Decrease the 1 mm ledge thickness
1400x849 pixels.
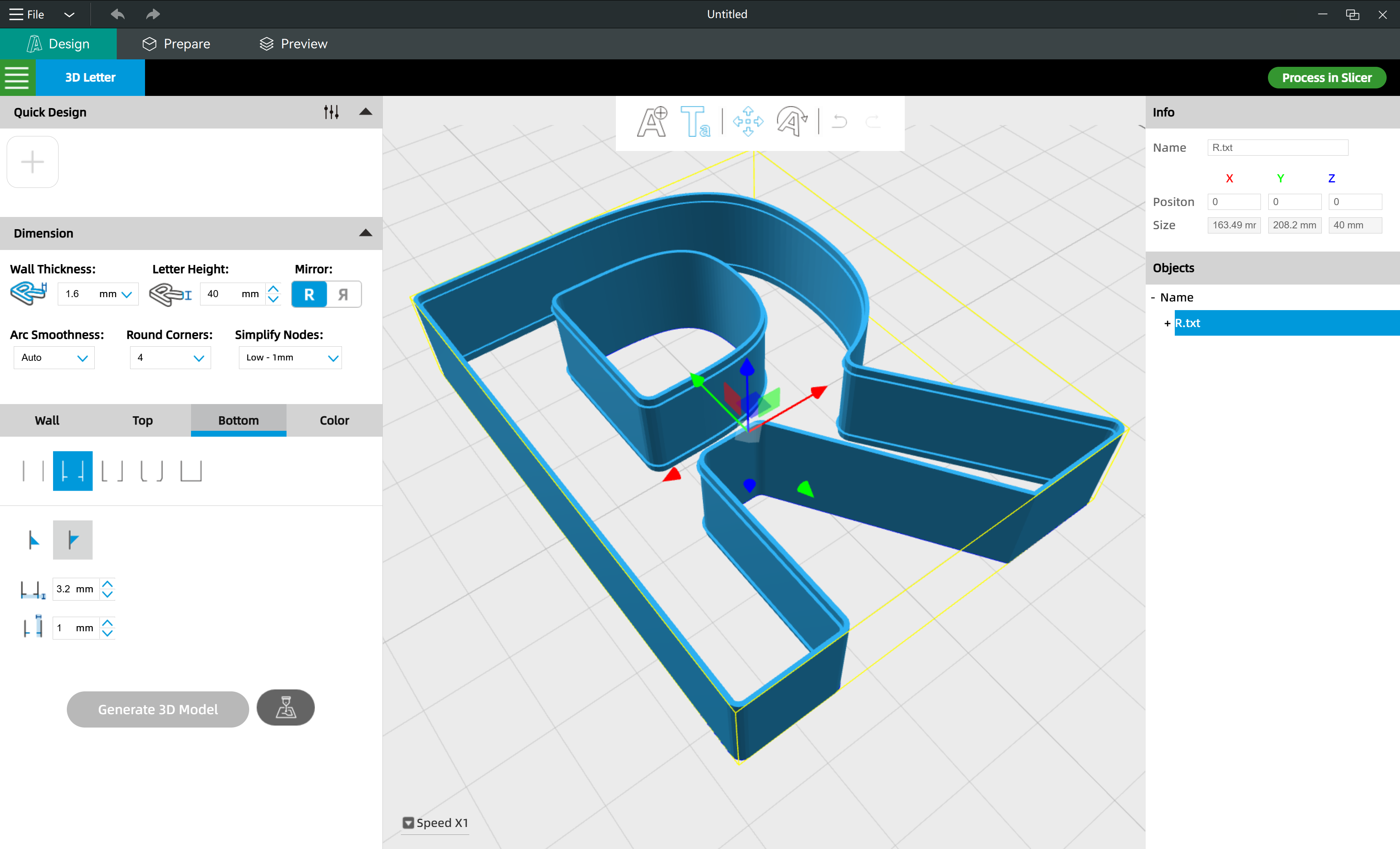(x=107, y=633)
